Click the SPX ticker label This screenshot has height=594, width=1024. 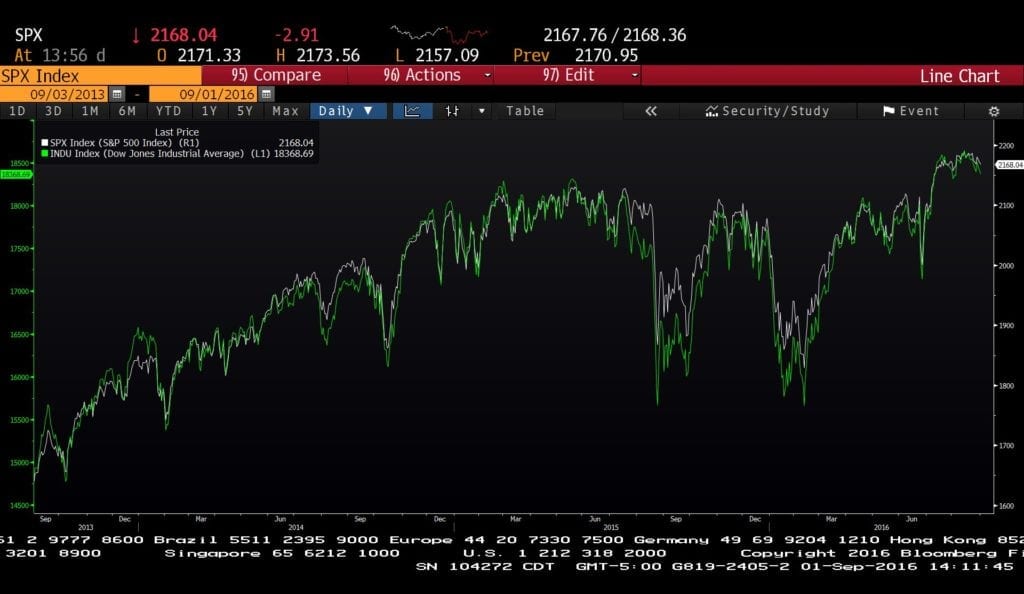(28, 35)
